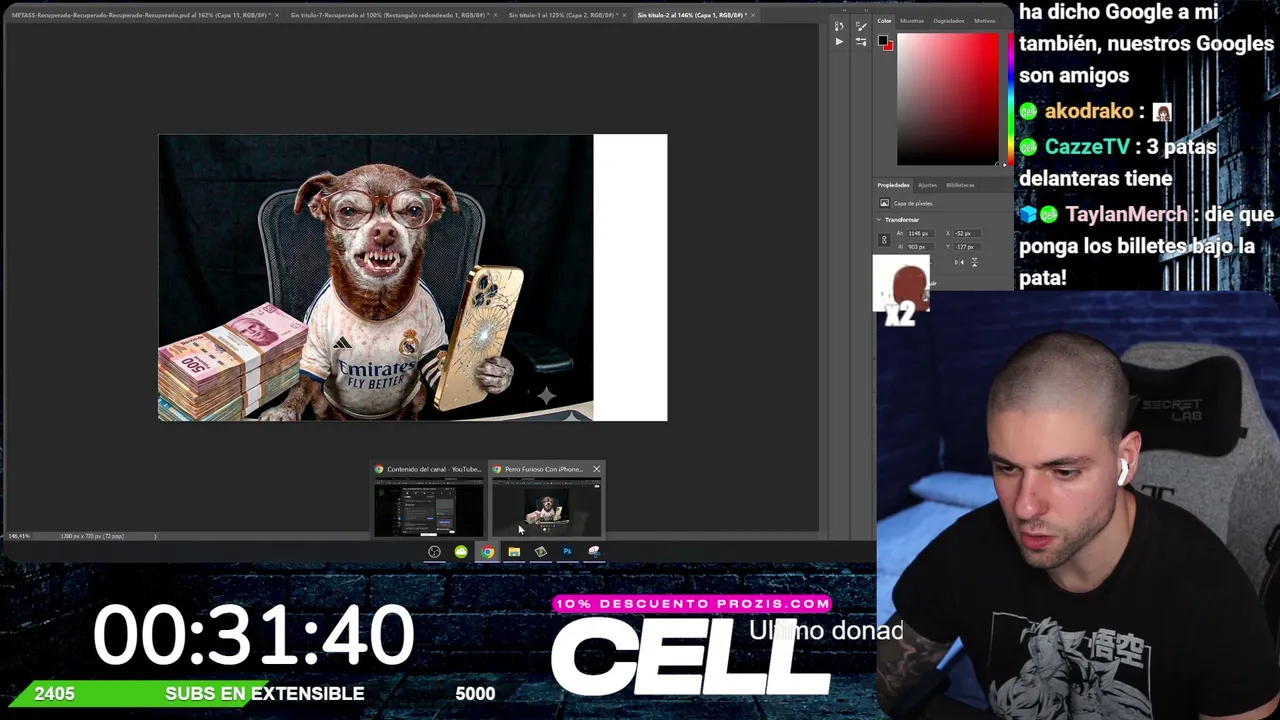Open the History panel icon
Screen dimensions: 1280x720
tap(839, 26)
